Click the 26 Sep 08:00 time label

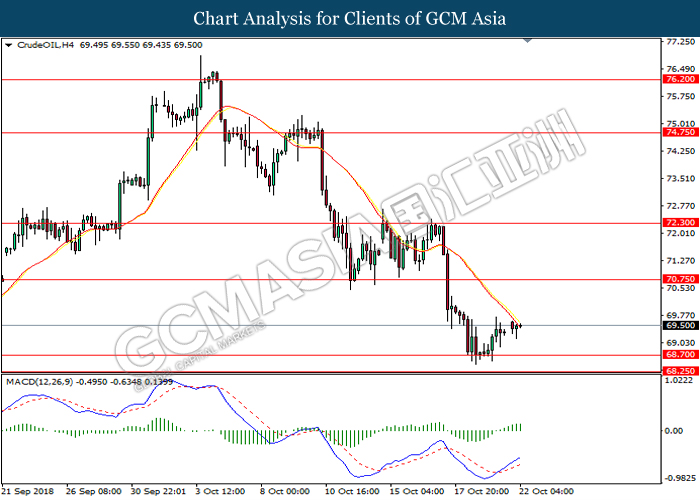(x=94, y=492)
